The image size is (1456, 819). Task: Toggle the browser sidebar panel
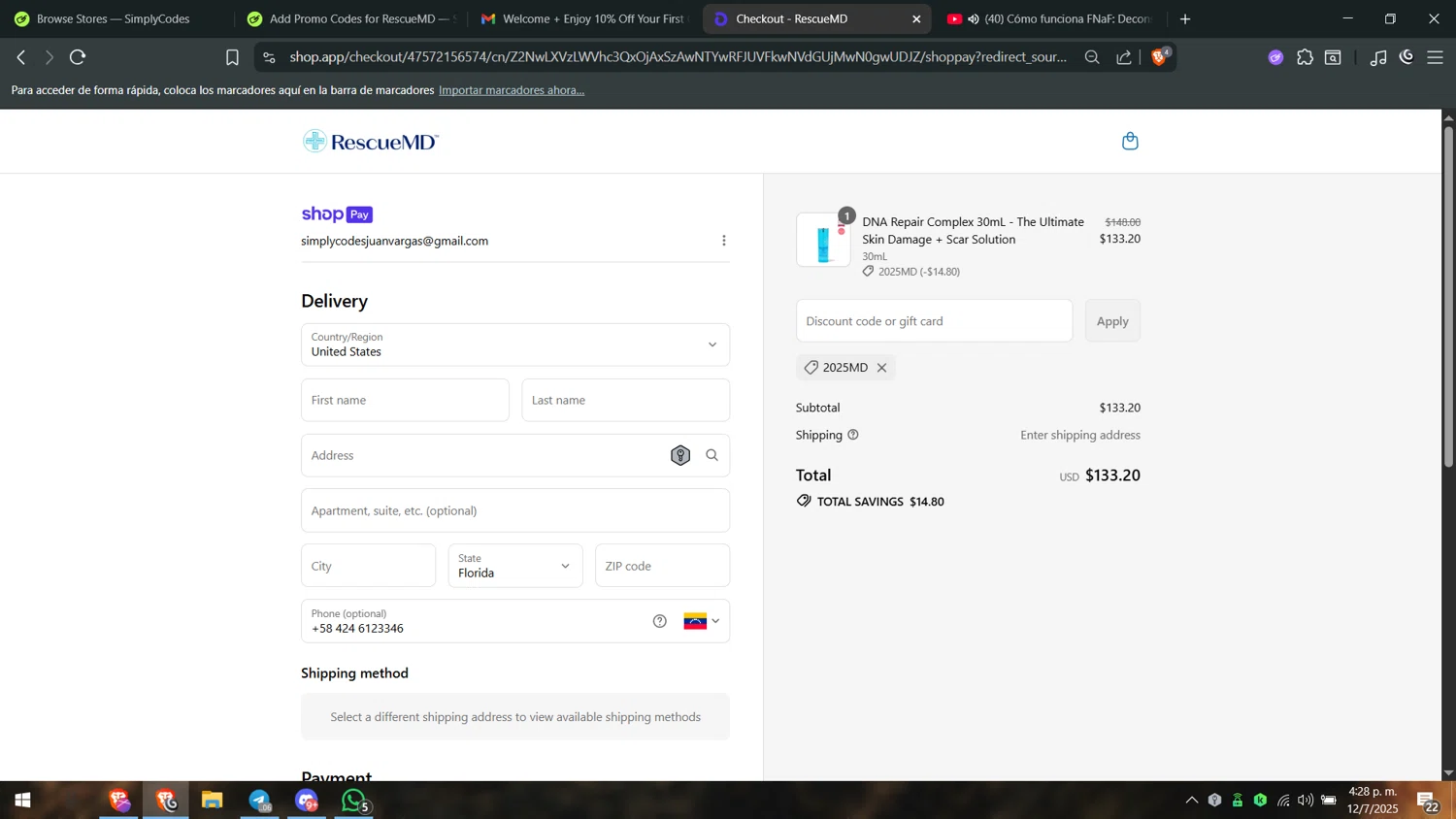click(1334, 57)
